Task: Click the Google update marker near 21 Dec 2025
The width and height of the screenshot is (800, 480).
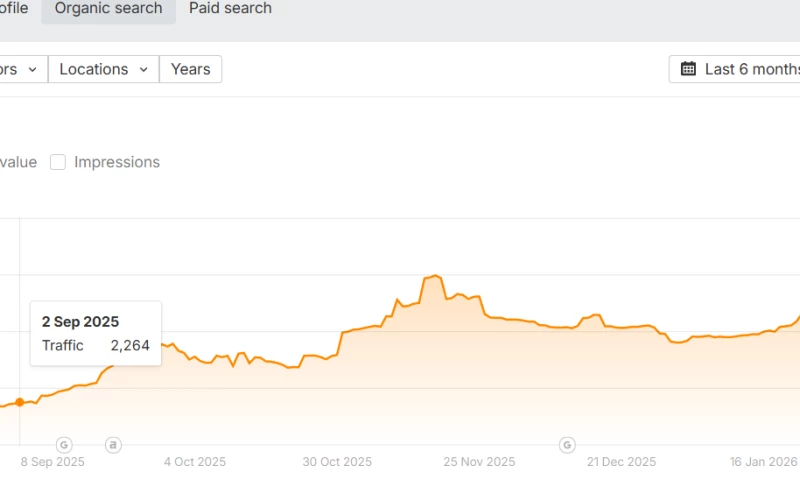Action: 567,444
